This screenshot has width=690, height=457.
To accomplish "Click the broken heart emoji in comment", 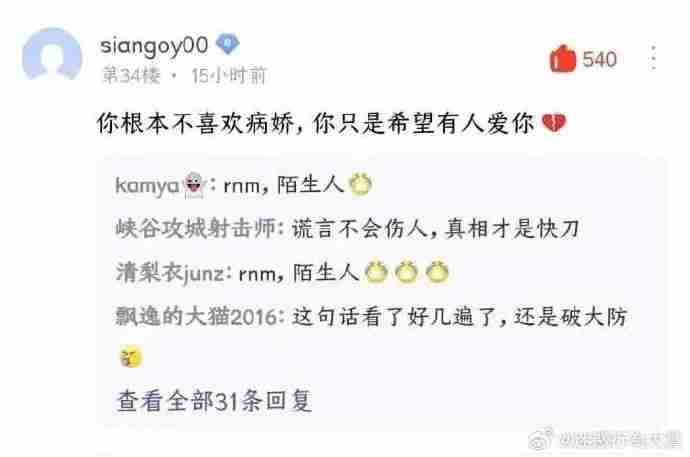I will 553,123.
